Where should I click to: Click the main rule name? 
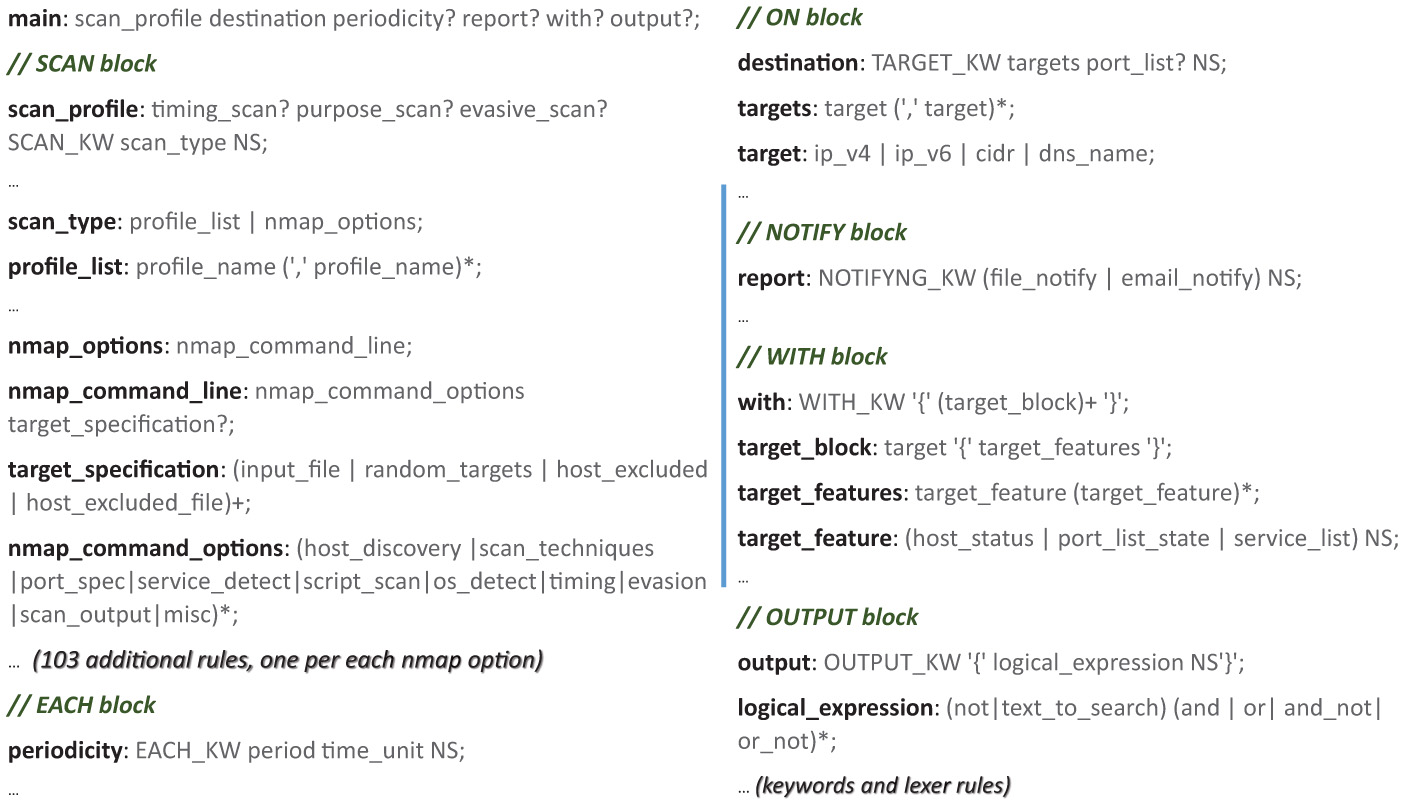[34, 19]
